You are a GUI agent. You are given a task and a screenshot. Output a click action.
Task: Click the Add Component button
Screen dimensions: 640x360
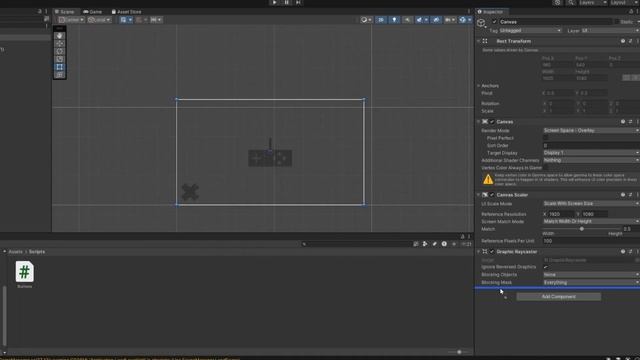pyautogui.click(x=559, y=297)
